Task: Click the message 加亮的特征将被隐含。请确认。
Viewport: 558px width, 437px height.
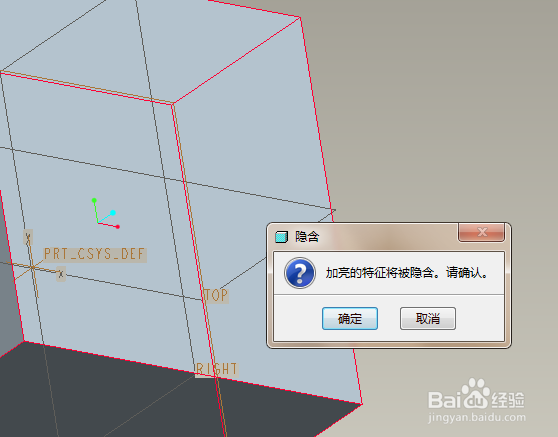Action: point(407,273)
